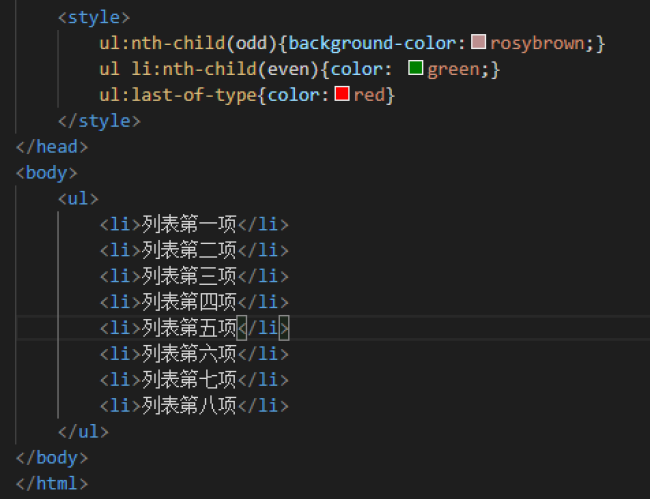Open the red color swatch picker
Image resolution: width=650 pixels, height=499 pixels.
click(342, 94)
